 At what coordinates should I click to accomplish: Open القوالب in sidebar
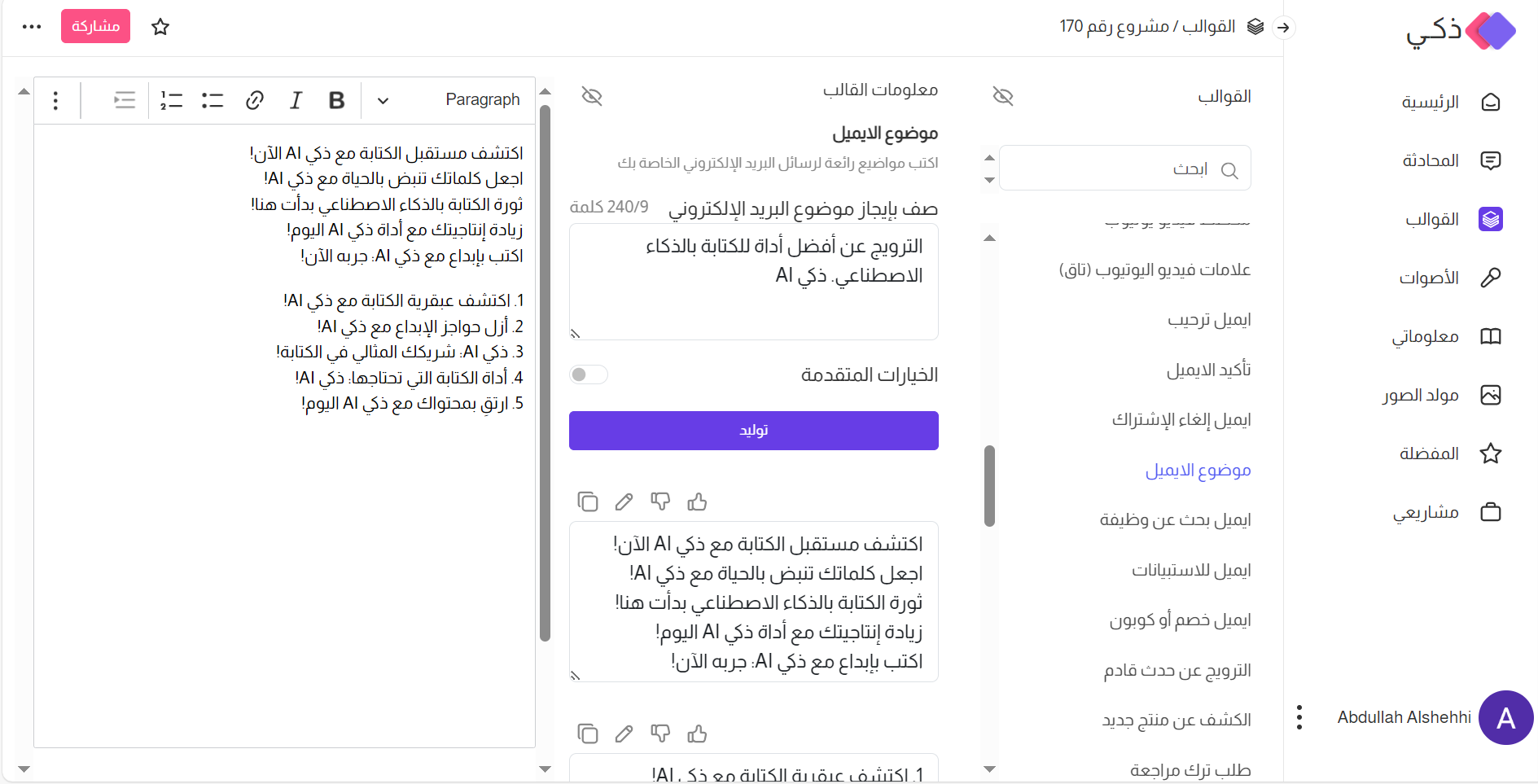[x=1453, y=219]
